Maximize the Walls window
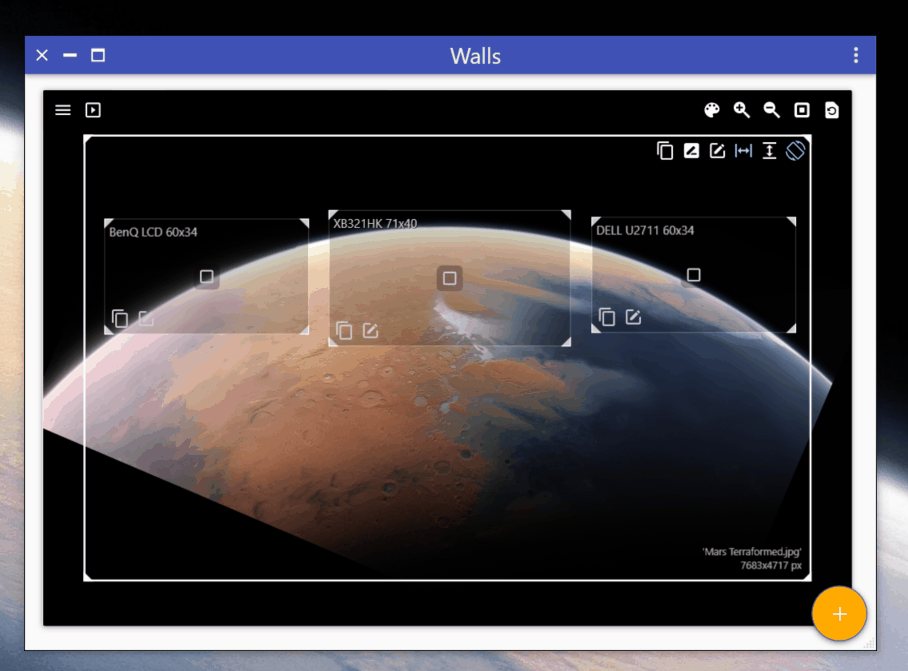 coord(98,56)
